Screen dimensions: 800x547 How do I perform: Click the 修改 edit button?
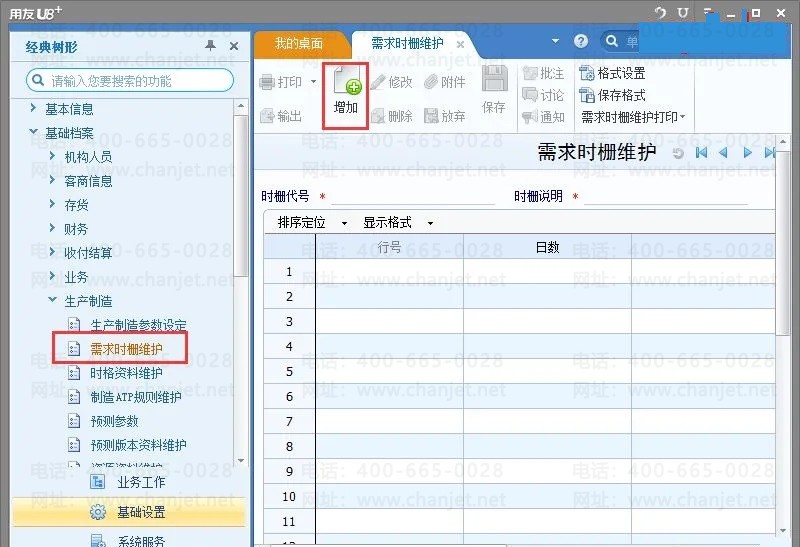coord(392,82)
